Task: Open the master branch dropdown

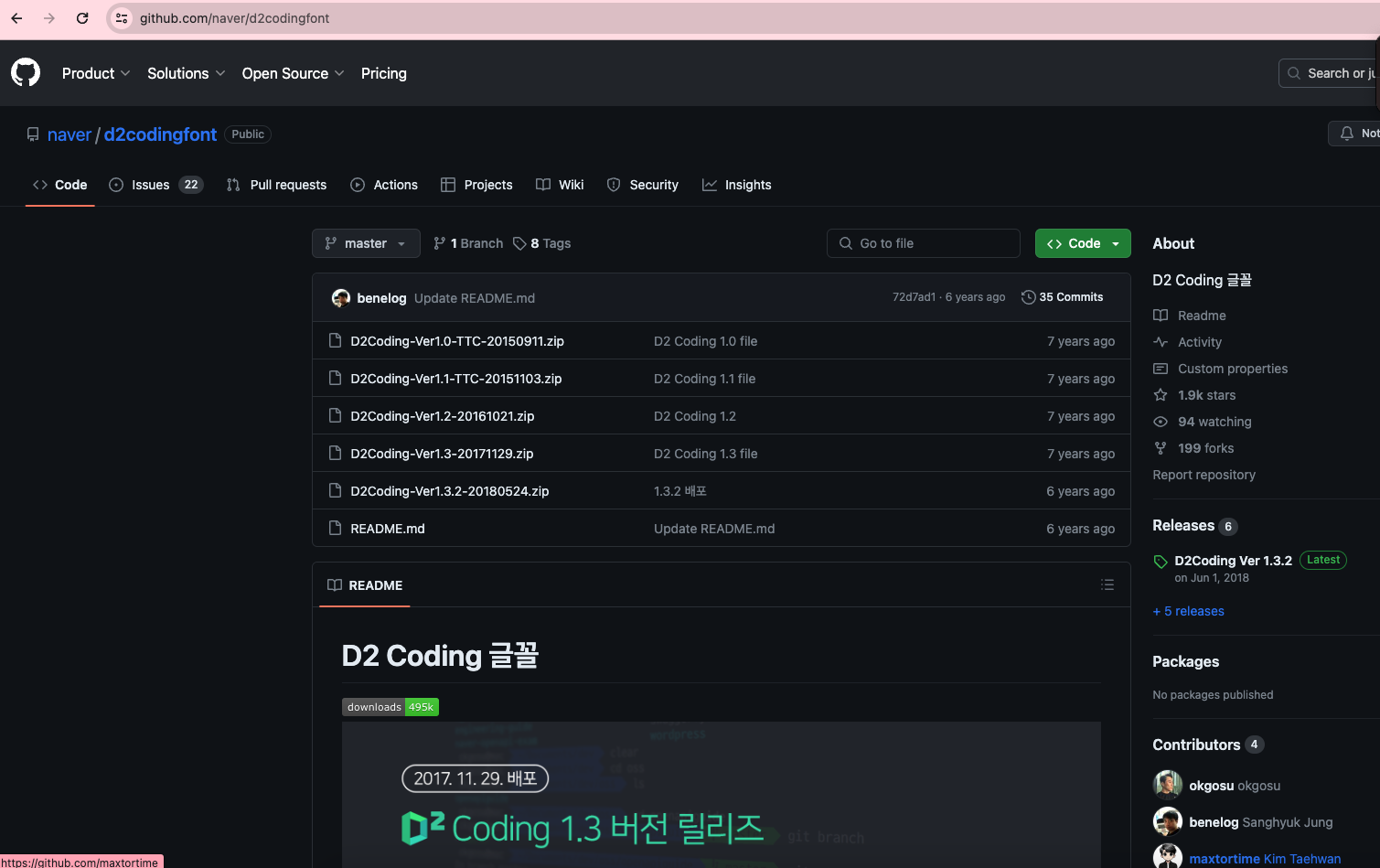Action: pyautogui.click(x=366, y=243)
